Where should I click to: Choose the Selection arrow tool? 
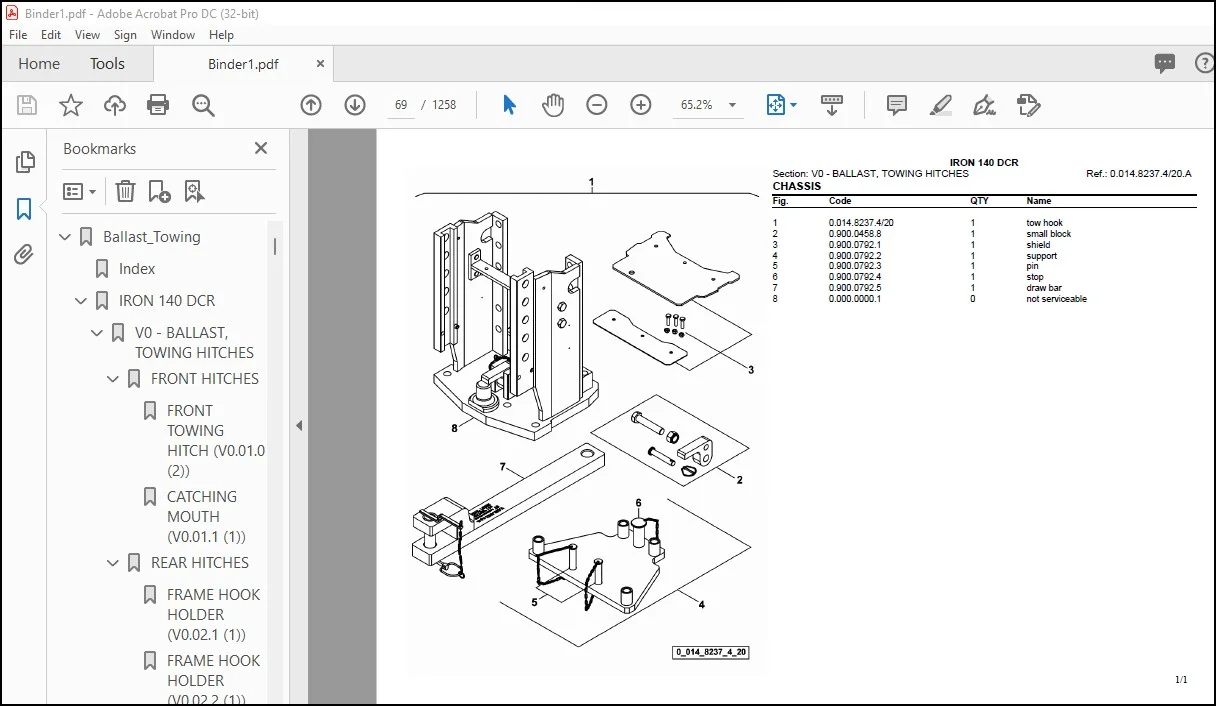509,105
